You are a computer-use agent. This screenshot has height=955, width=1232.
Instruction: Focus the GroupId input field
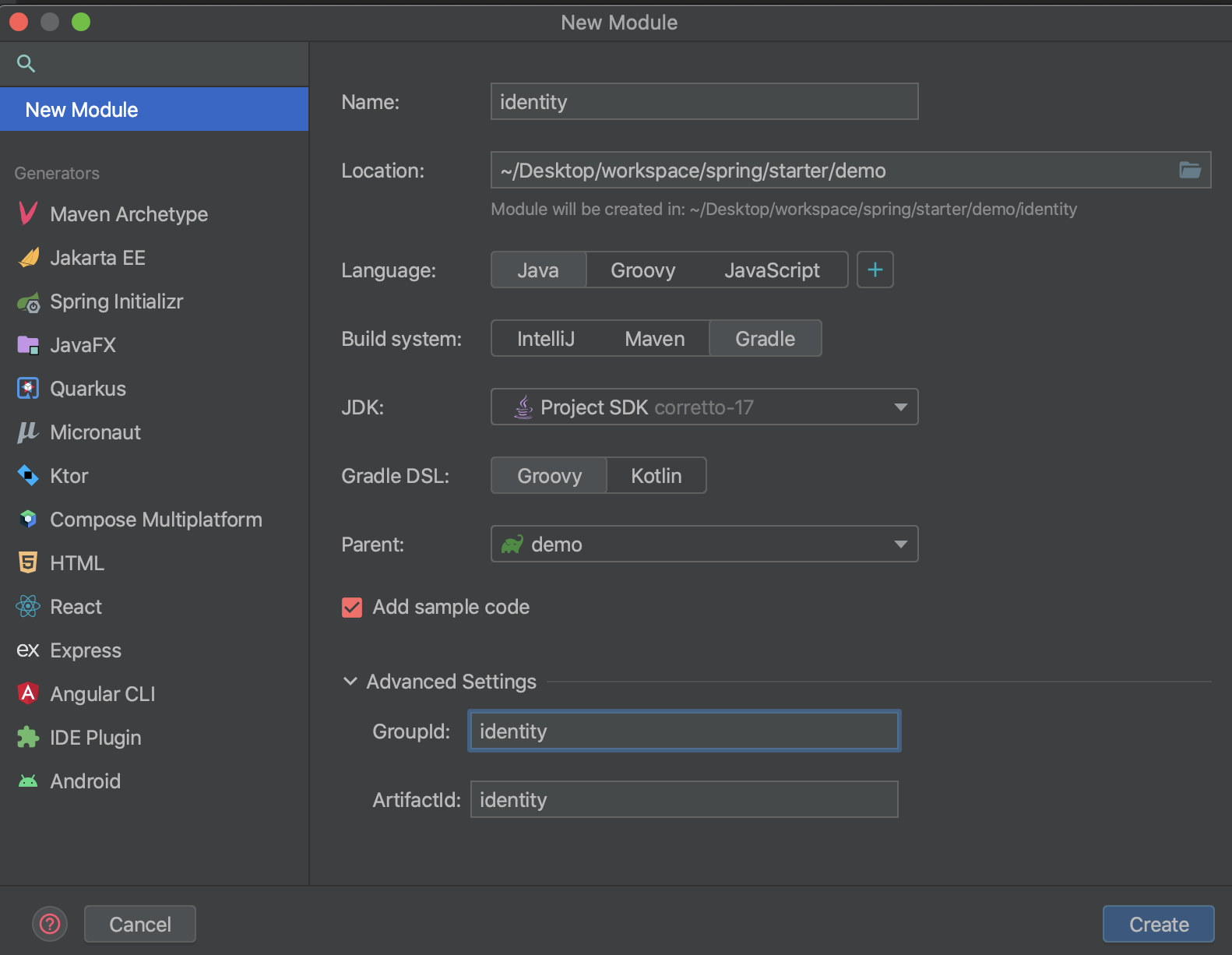click(x=685, y=731)
